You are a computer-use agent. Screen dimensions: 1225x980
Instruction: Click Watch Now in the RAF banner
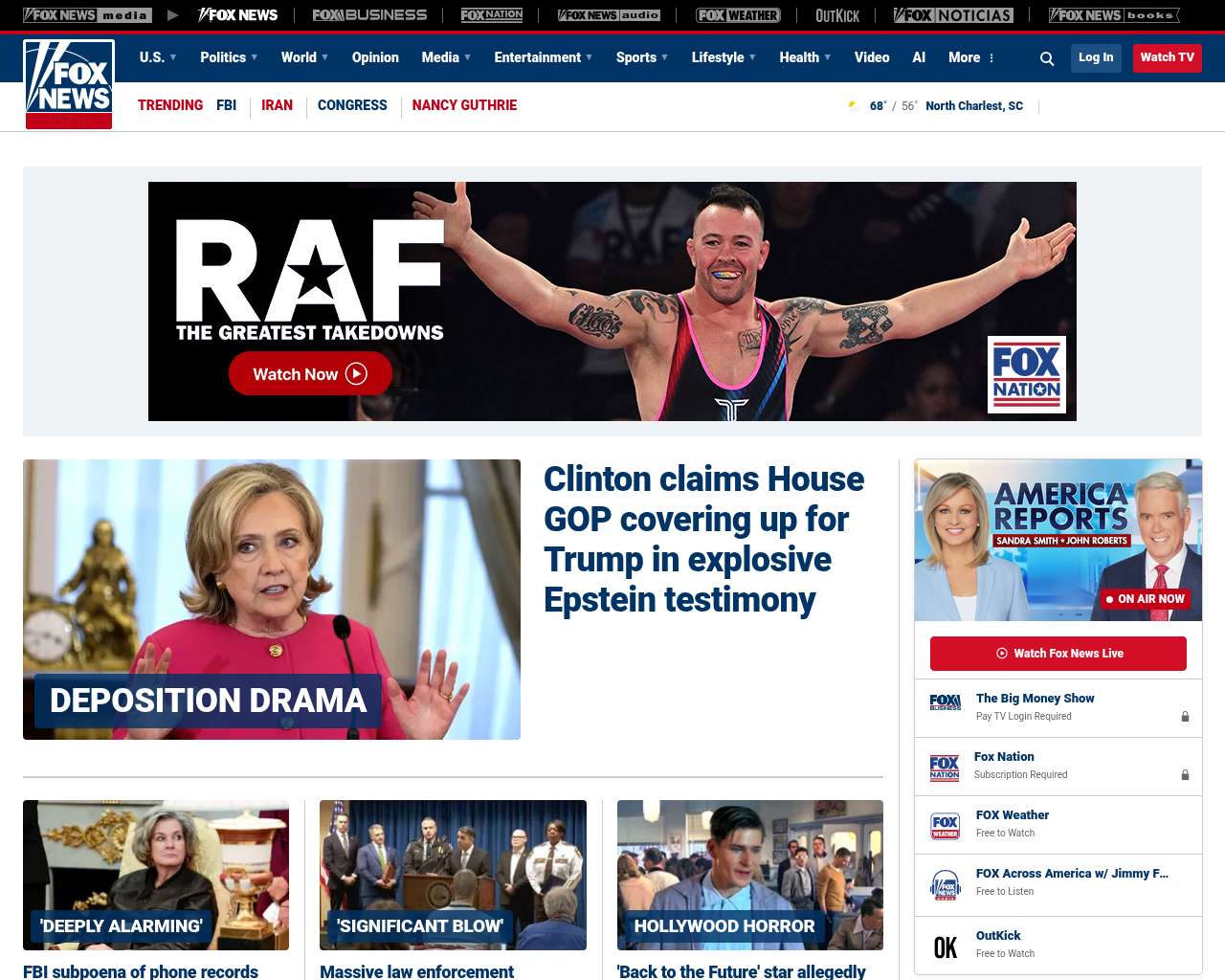tap(310, 373)
